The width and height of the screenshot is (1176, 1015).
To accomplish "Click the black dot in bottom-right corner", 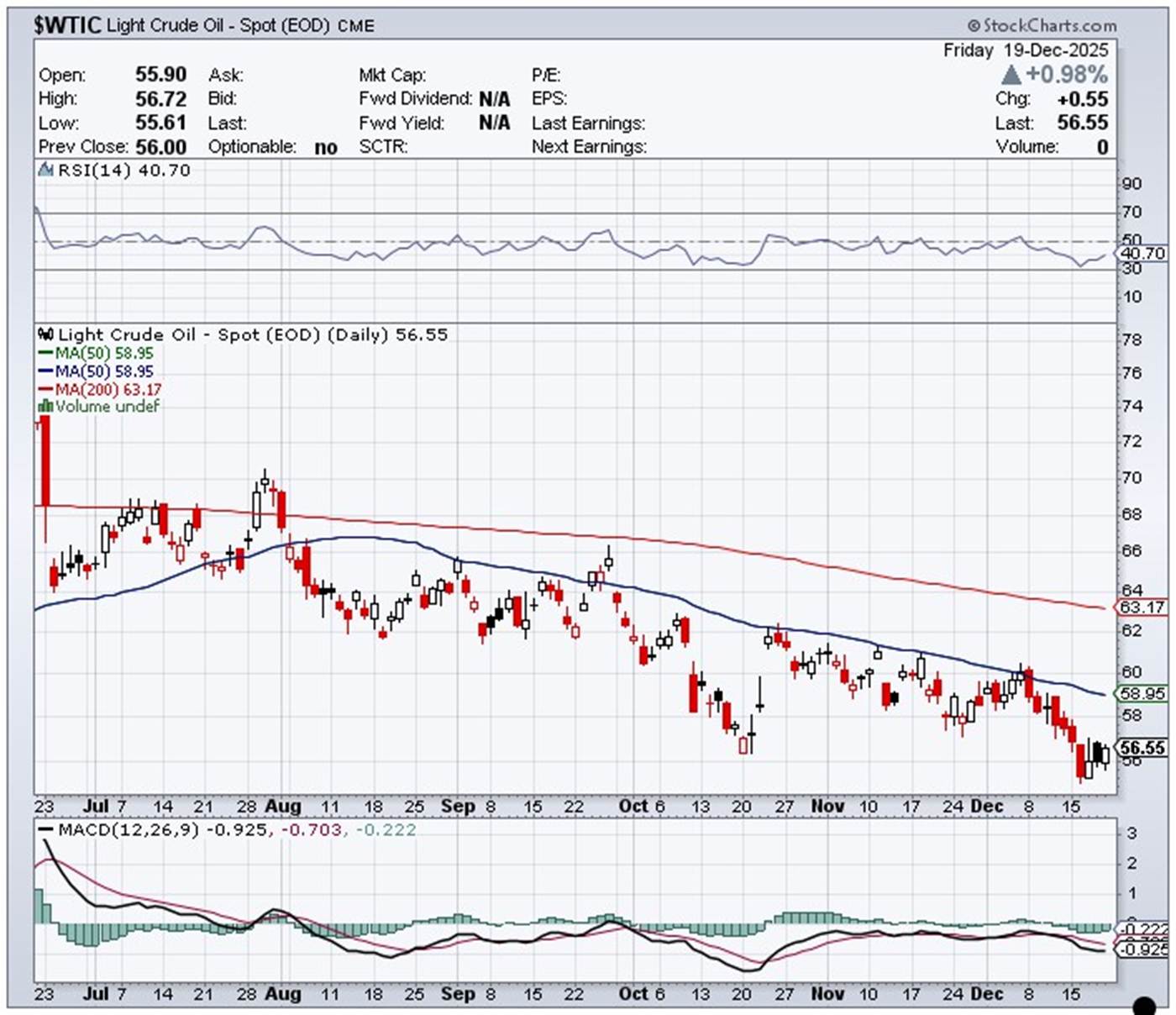I will (x=1144, y=1004).
